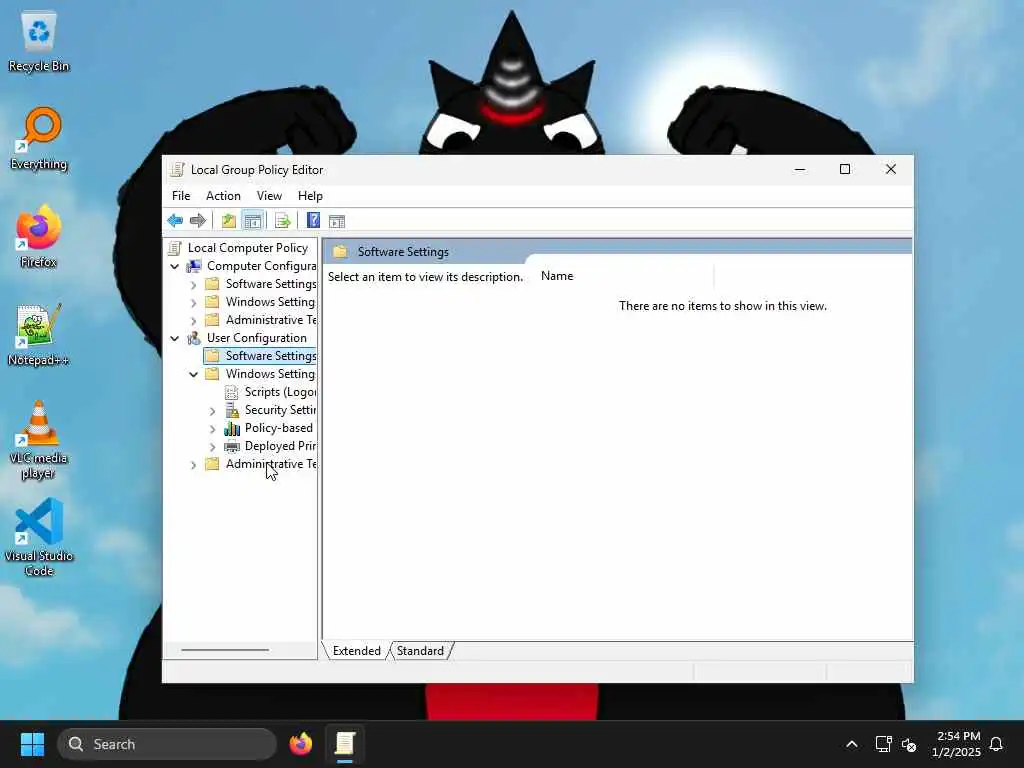Show hidden system tray icons
Viewport: 1024px width, 768px height.
click(x=852, y=744)
